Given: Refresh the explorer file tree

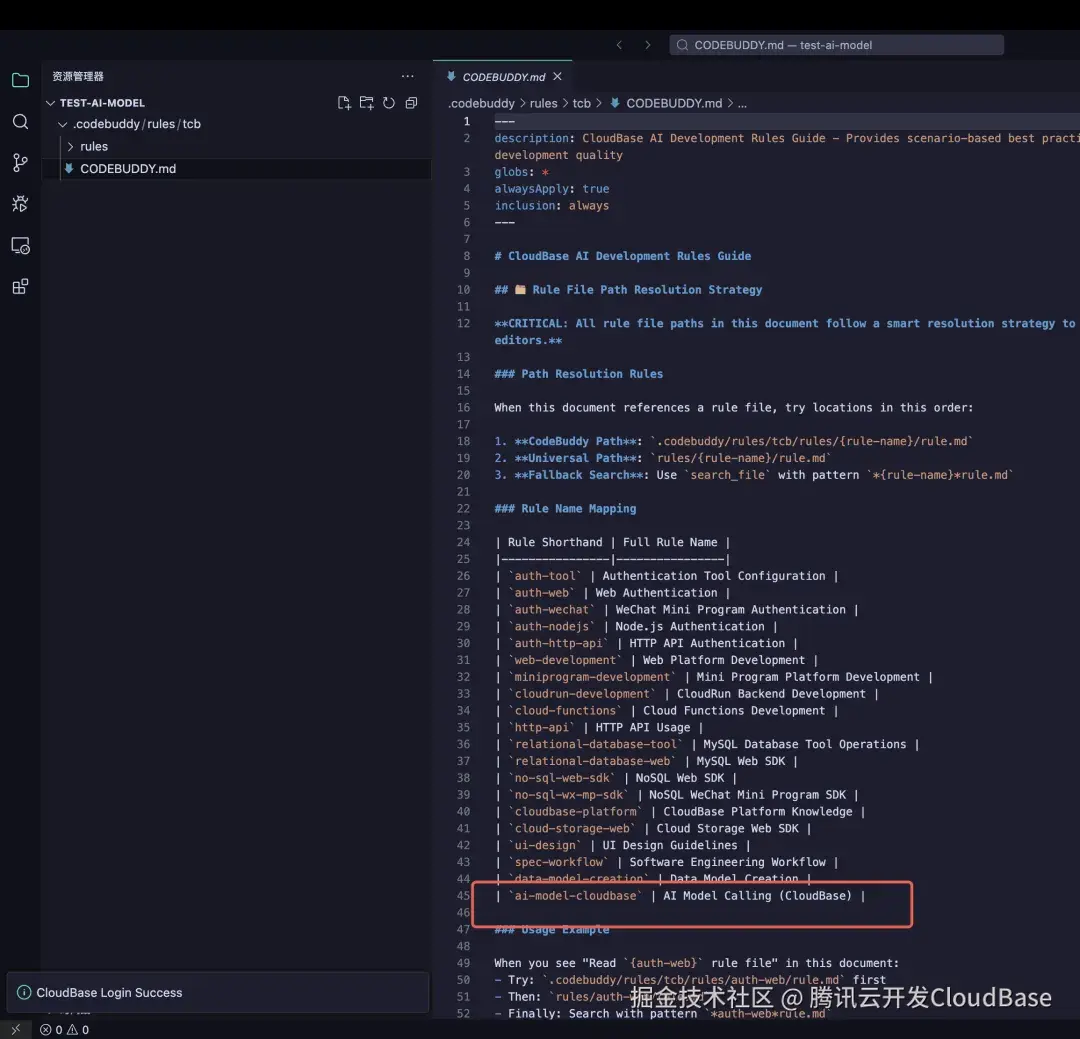Looking at the screenshot, I should tap(389, 103).
